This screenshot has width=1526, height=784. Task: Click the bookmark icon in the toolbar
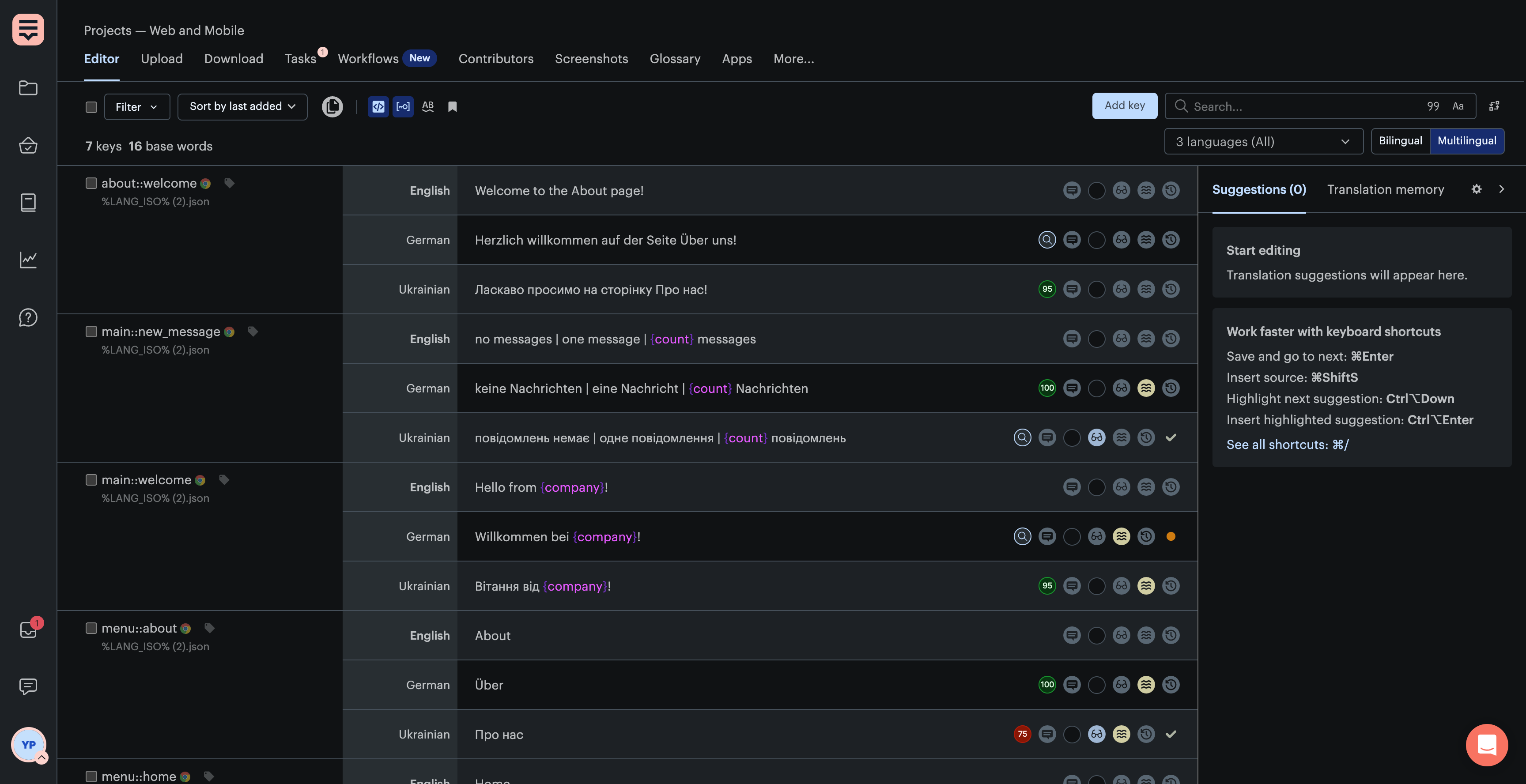coord(452,106)
